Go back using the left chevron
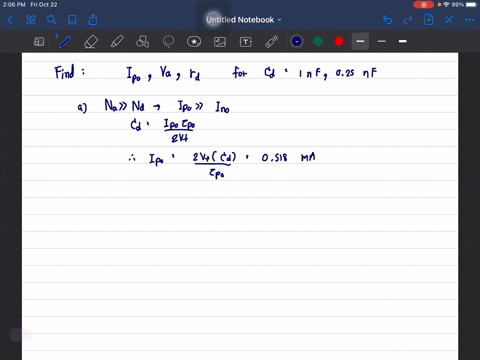 (x=10, y=20)
